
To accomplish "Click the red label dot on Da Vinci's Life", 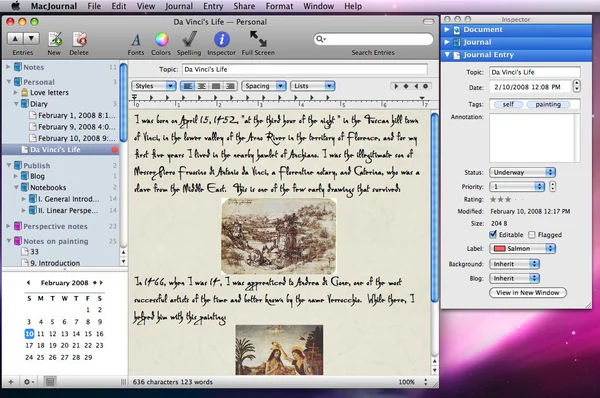I will [114, 150].
